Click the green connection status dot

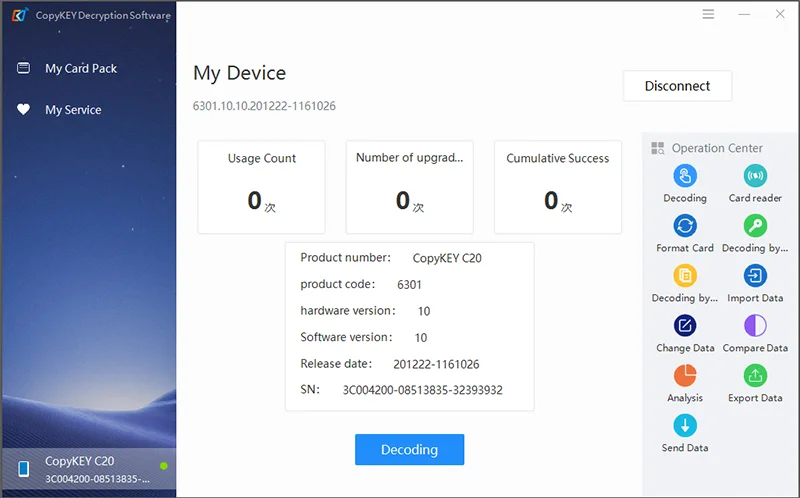click(x=164, y=466)
